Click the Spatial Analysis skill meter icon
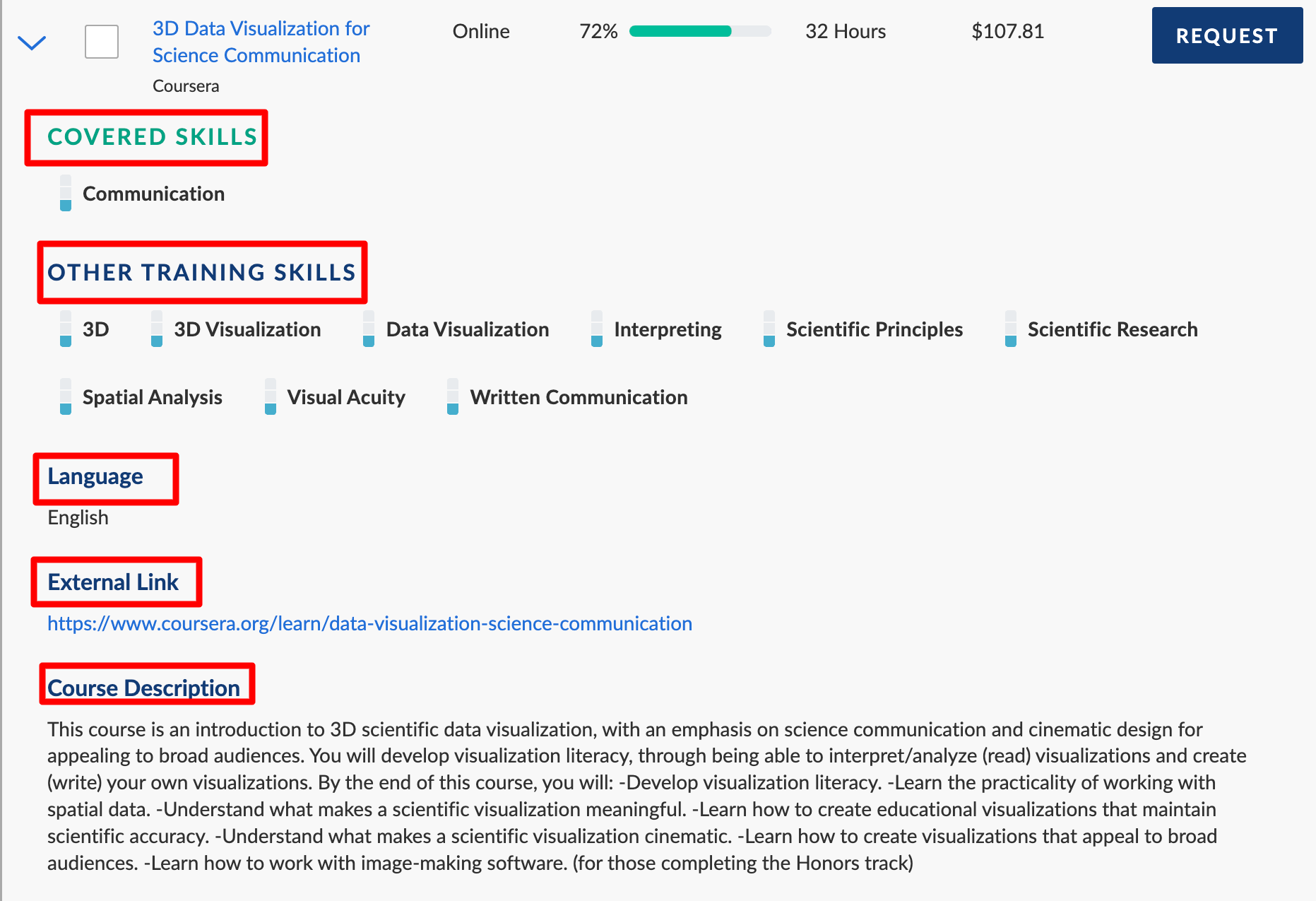1316x901 pixels. (66, 397)
